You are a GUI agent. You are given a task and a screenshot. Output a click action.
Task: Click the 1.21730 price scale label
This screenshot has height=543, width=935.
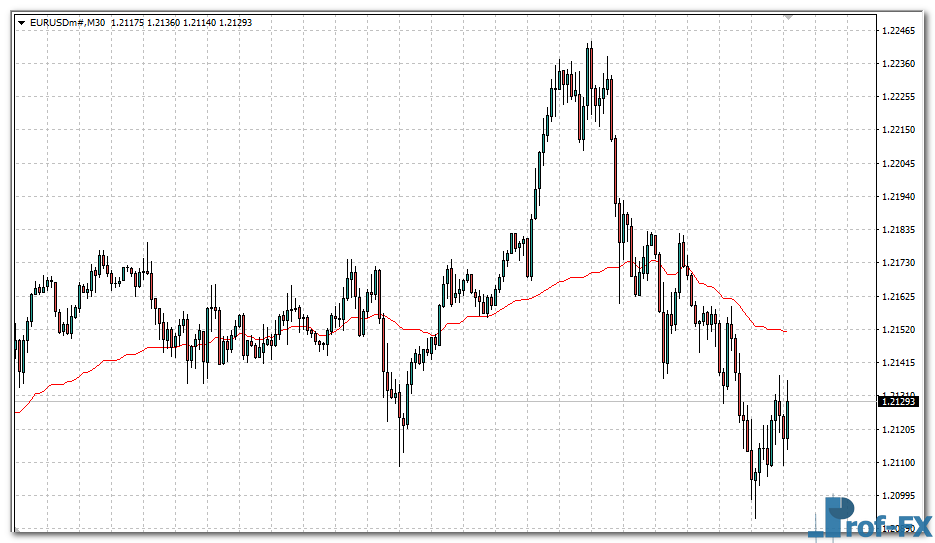(899, 263)
